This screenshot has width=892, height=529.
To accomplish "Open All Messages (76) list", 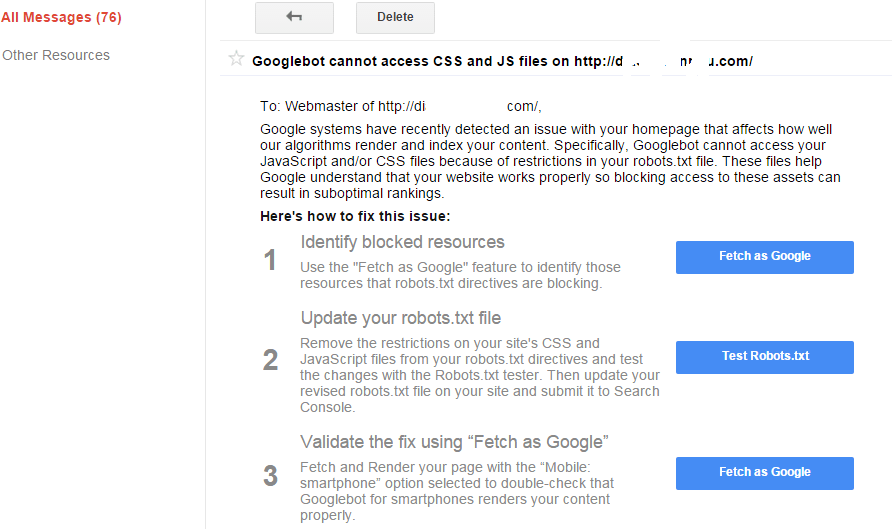I will [x=61, y=18].
